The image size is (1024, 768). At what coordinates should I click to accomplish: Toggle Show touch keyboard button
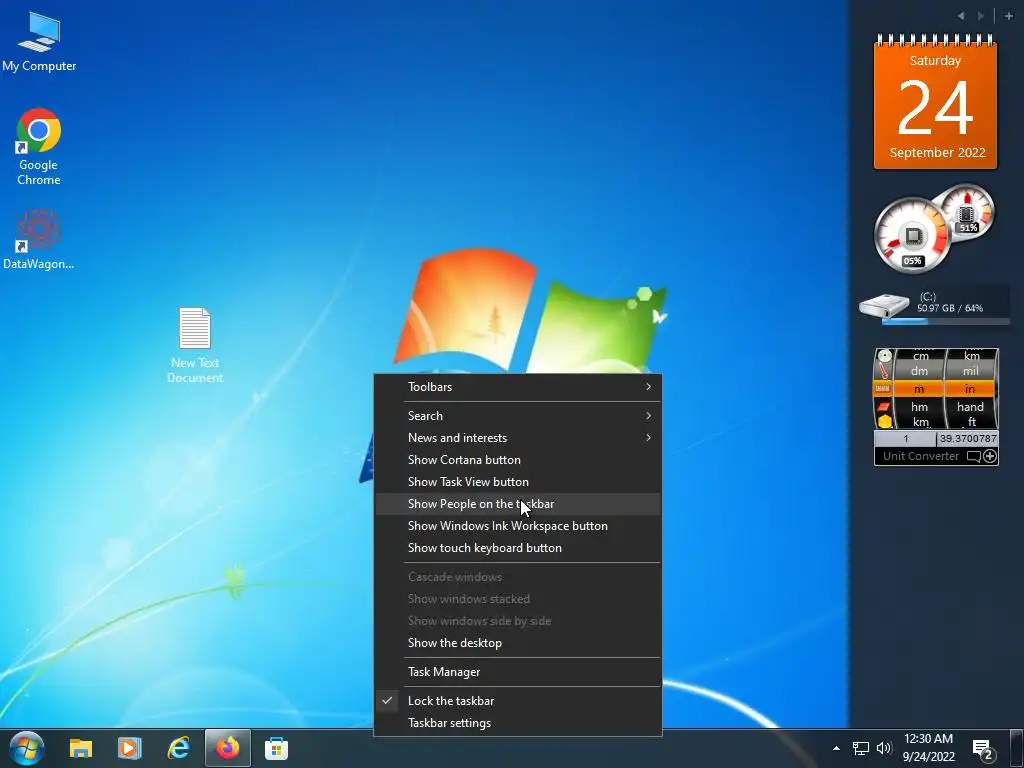518,548
